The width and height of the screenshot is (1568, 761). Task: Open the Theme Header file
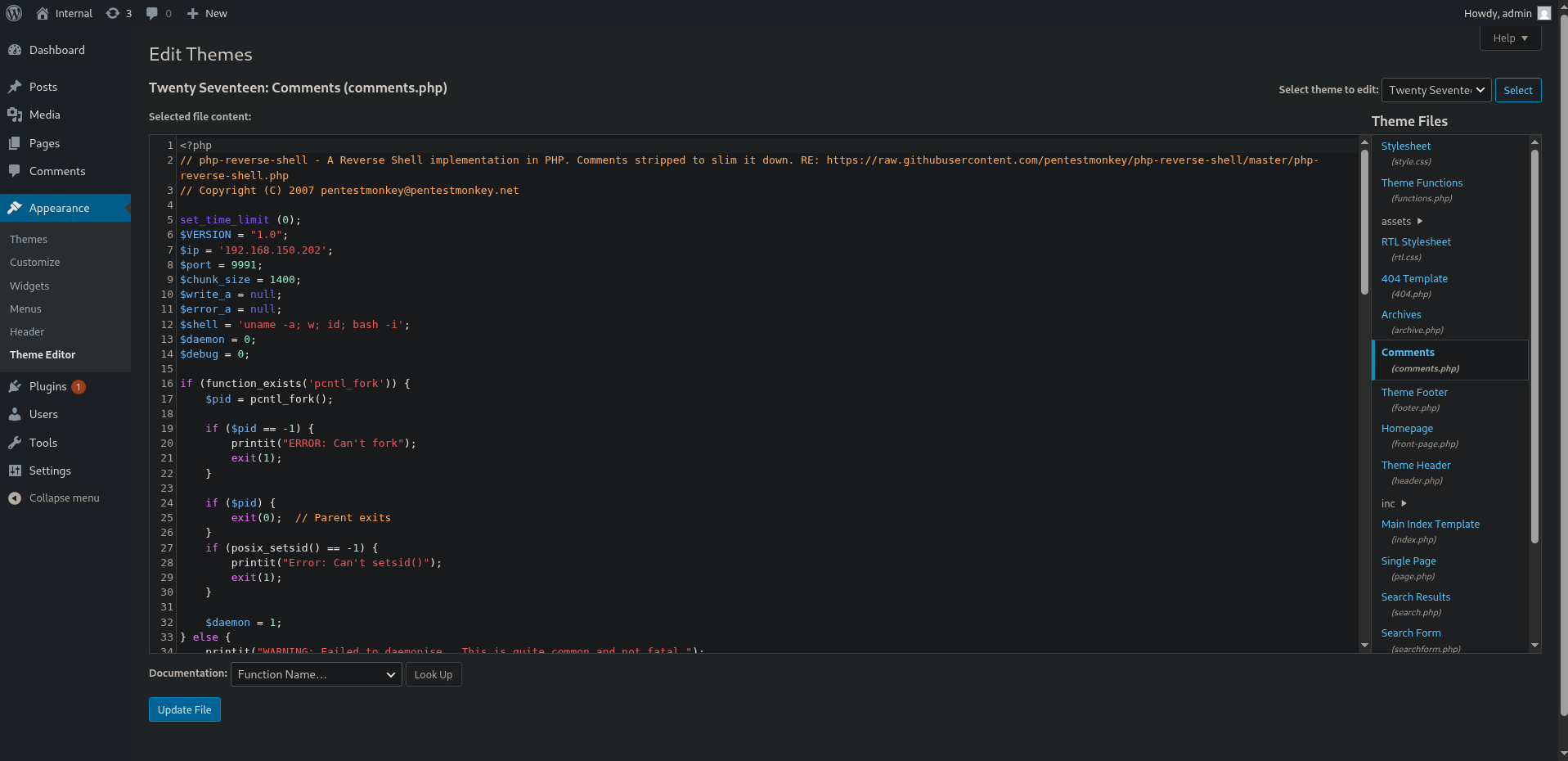tap(1416, 465)
